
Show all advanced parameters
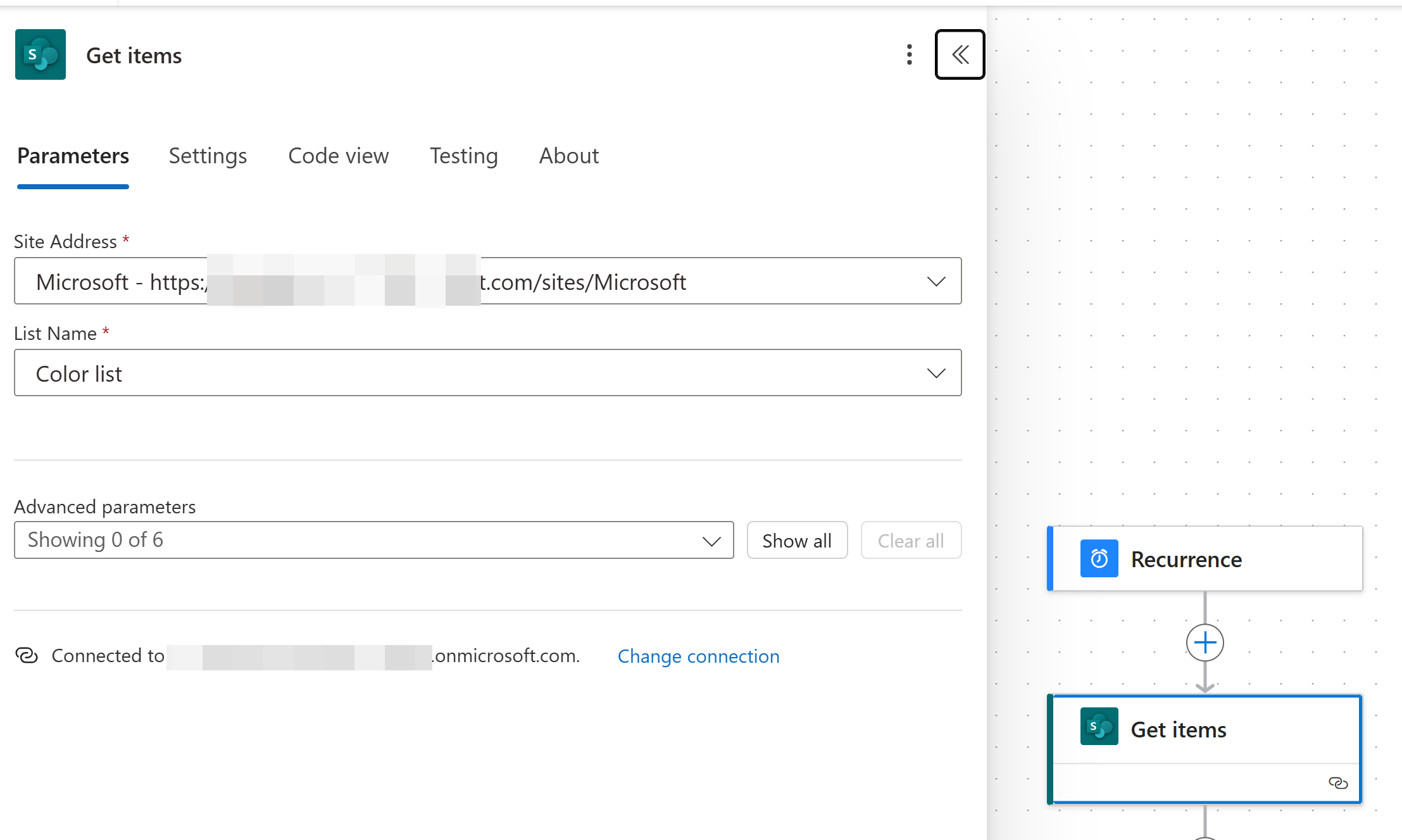coord(797,540)
